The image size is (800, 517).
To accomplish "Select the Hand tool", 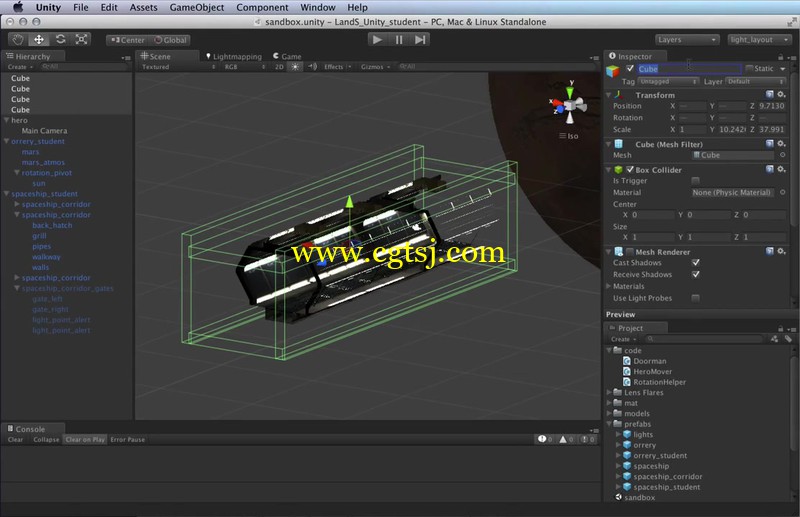I will [x=18, y=39].
